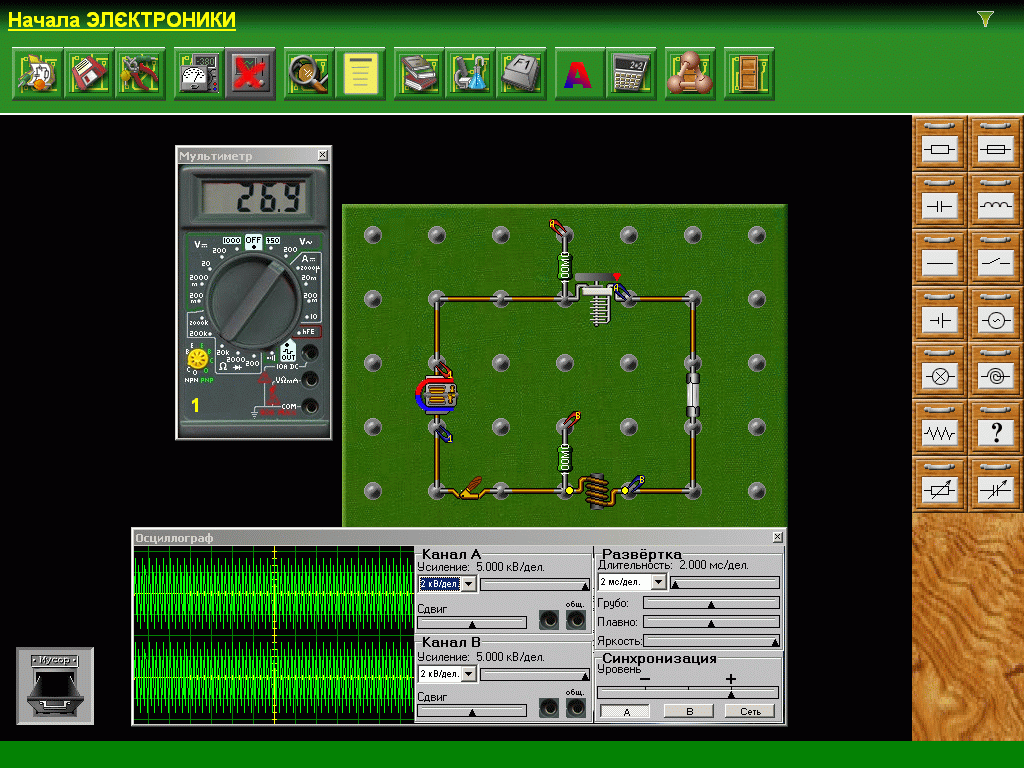Close the Мультиметр window

pyautogui.click(x=322, y=156)
